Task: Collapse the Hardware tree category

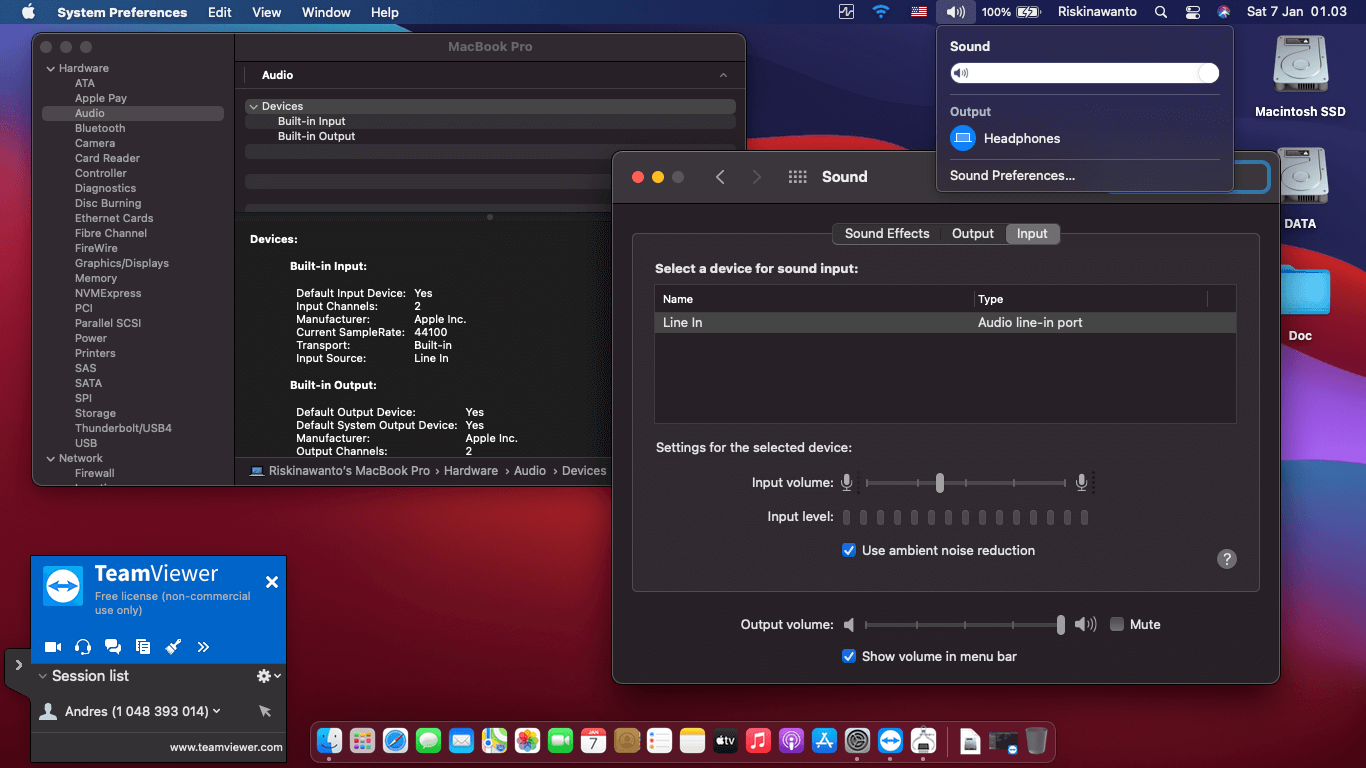Action: click(50, 69)
